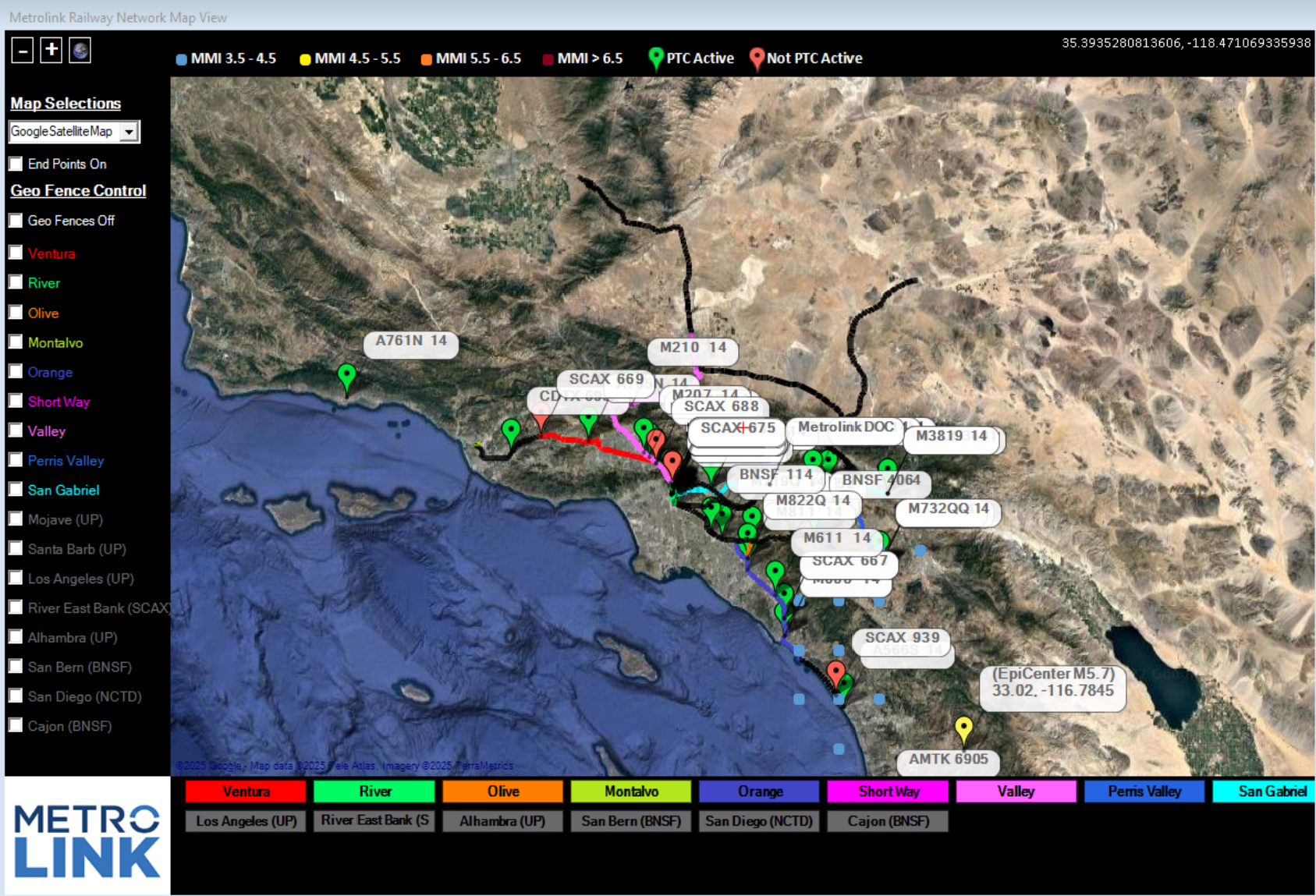
Task: Click the Metrolink logo
Action: [x=87, y=841]
